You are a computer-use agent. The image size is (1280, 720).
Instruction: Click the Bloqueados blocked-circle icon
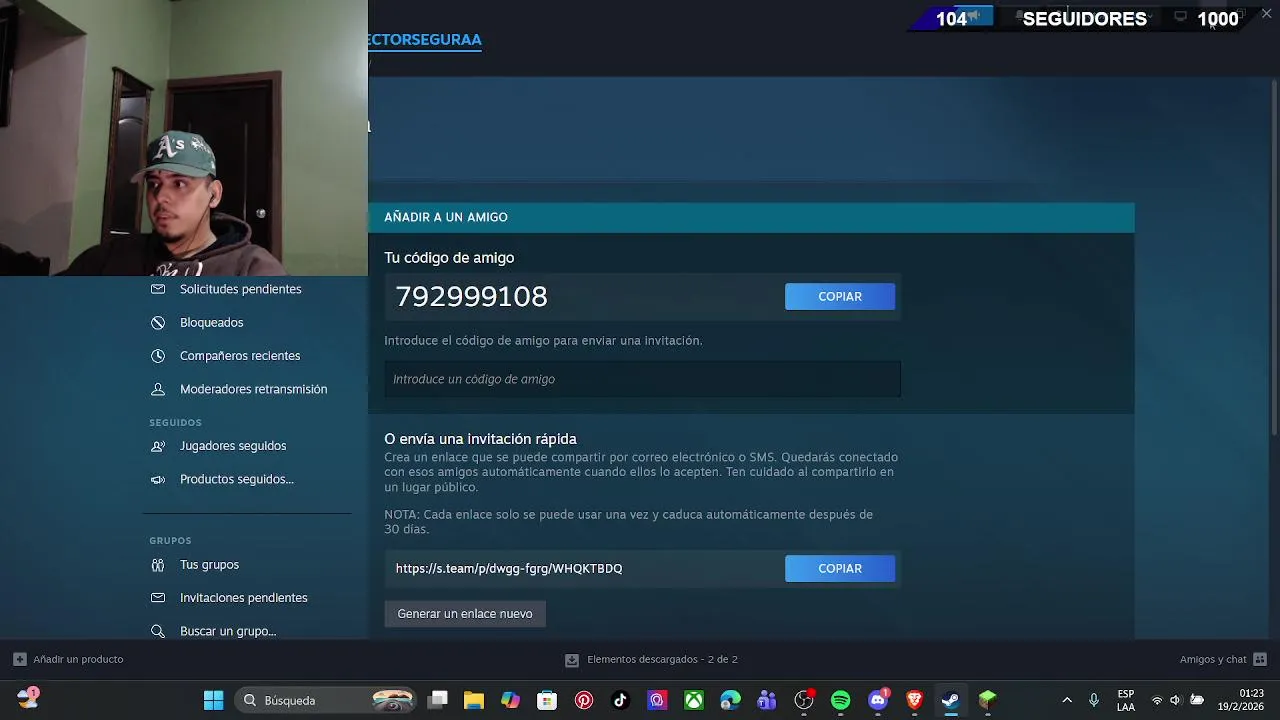point(158,323)
